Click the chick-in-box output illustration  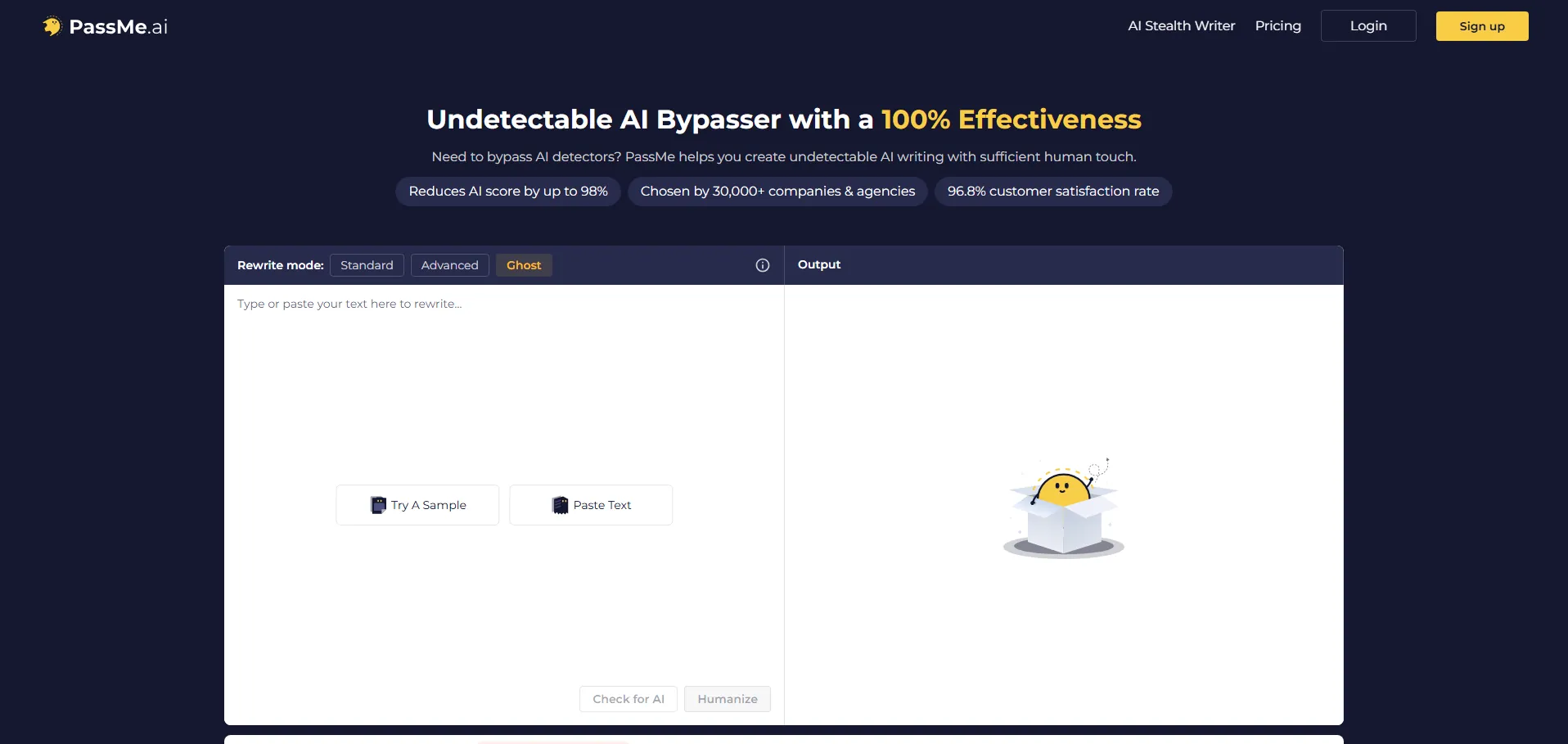click(x=1063, y=509)
